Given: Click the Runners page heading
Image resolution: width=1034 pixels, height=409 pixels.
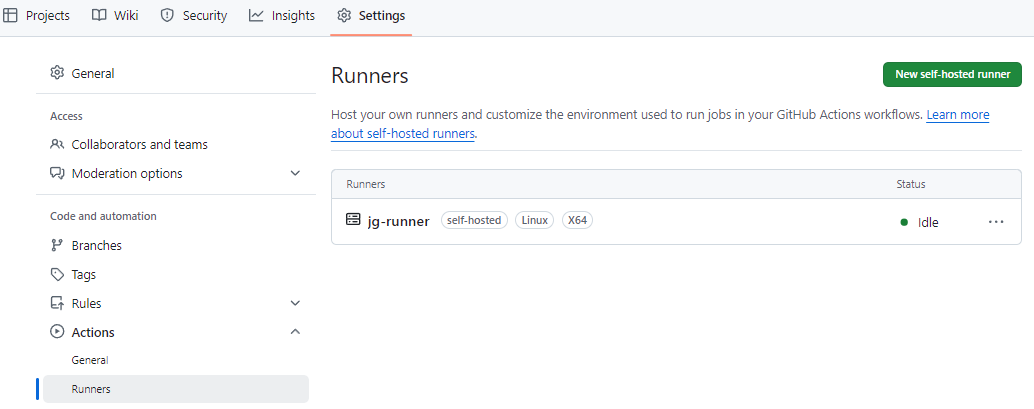Looking at the screenshot, I should (x=370, y=75).
